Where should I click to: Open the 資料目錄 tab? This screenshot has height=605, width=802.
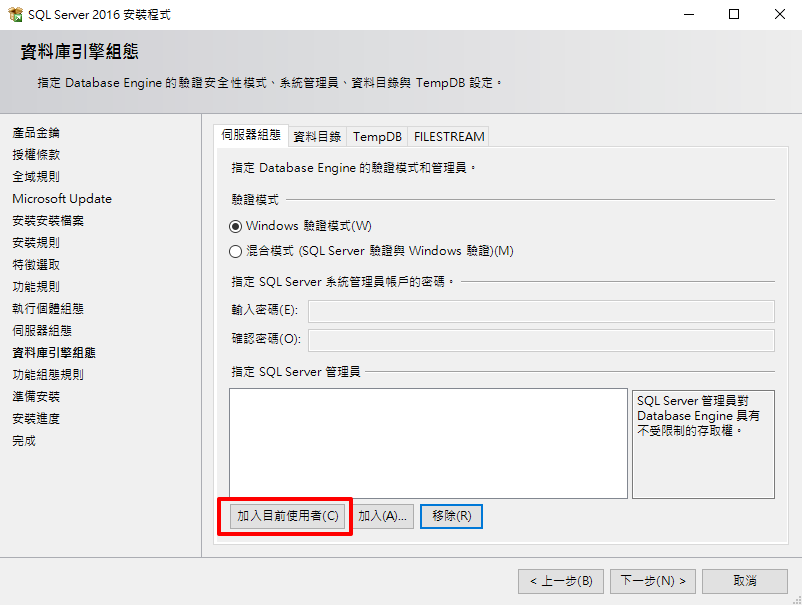click(317, 137)
